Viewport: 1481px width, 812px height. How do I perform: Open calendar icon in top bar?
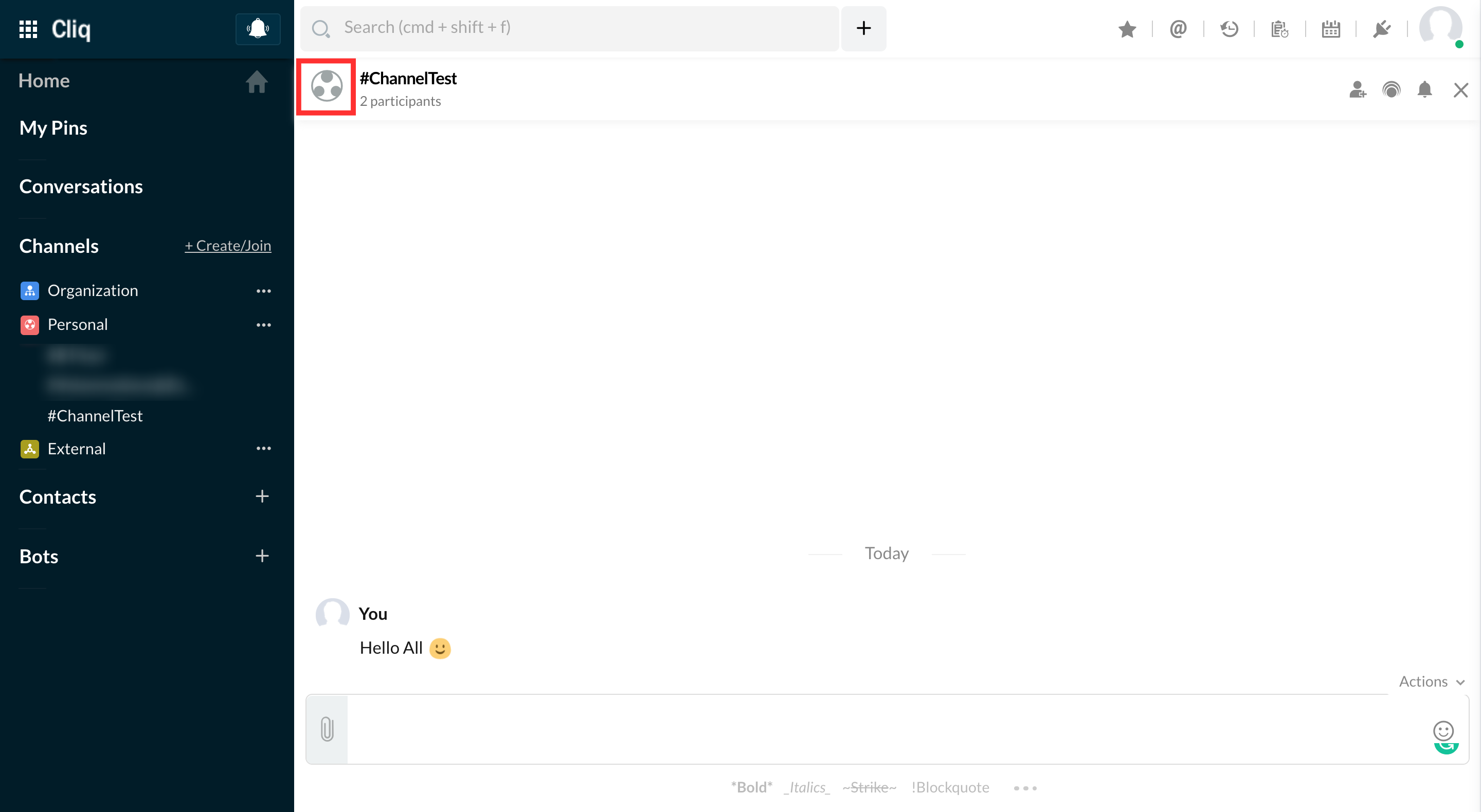pyautogui.click(x=1331, y=29)
